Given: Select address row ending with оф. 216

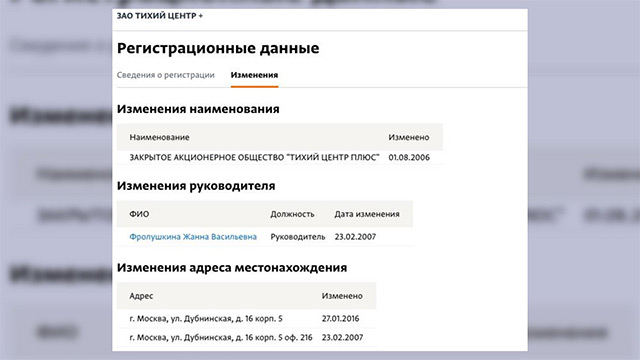Looking at the screenshot, I should coord(247,338).
